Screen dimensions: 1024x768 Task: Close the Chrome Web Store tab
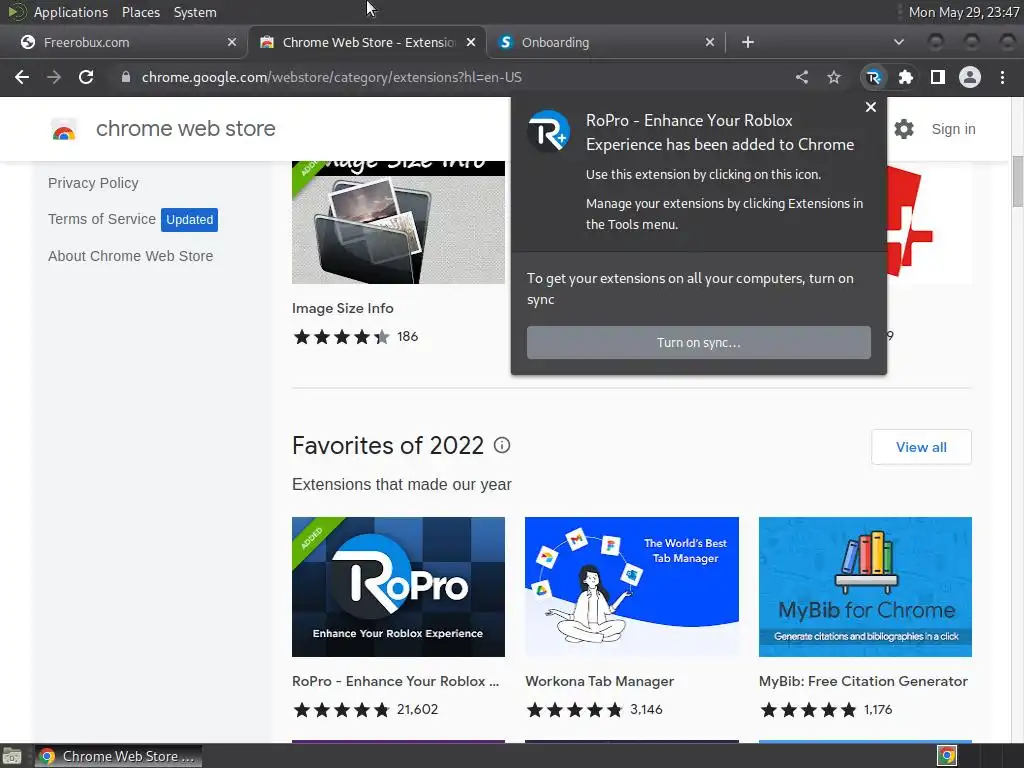[x=471, y=42]
